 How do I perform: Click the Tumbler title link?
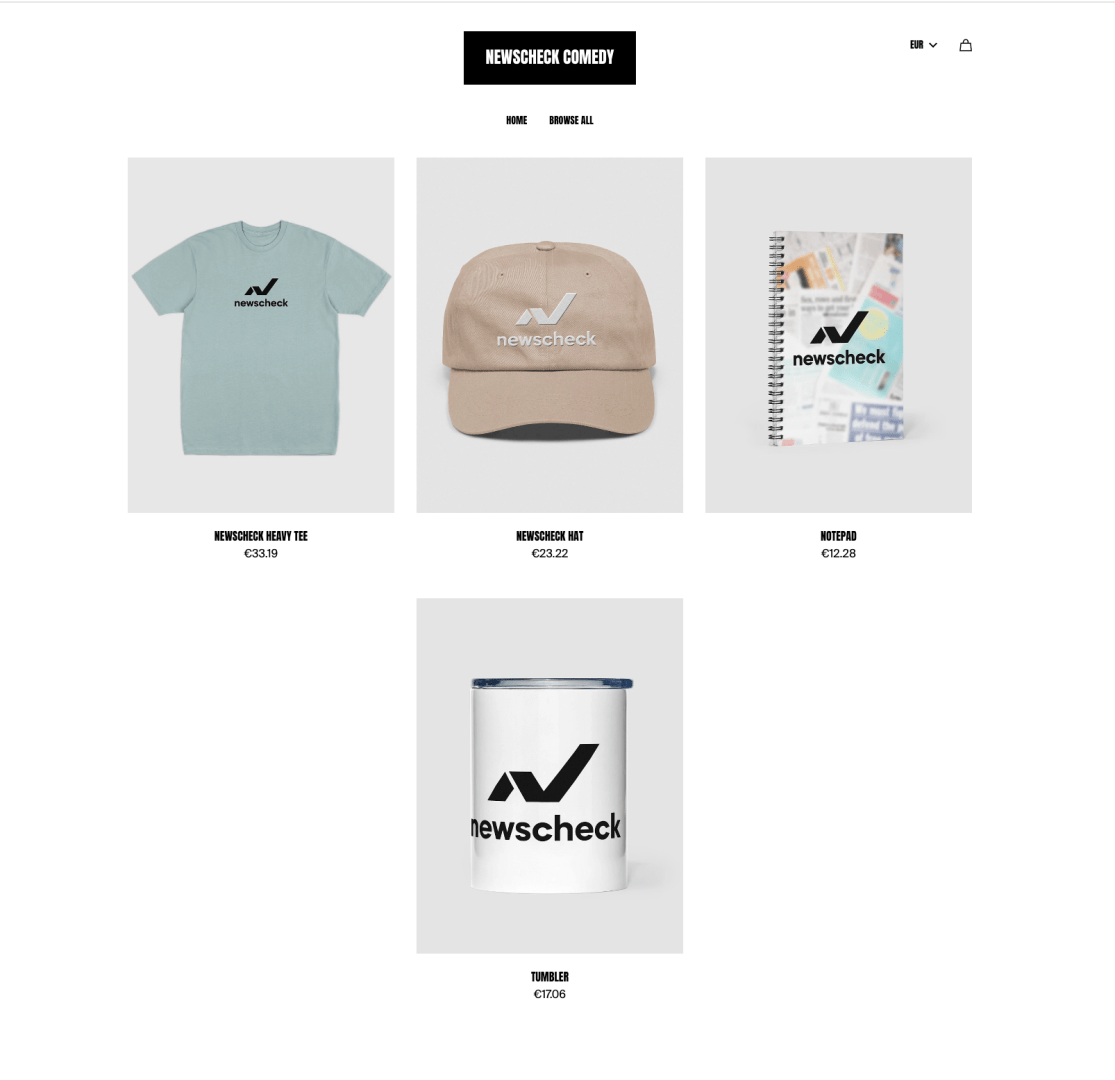coord(550,977)
